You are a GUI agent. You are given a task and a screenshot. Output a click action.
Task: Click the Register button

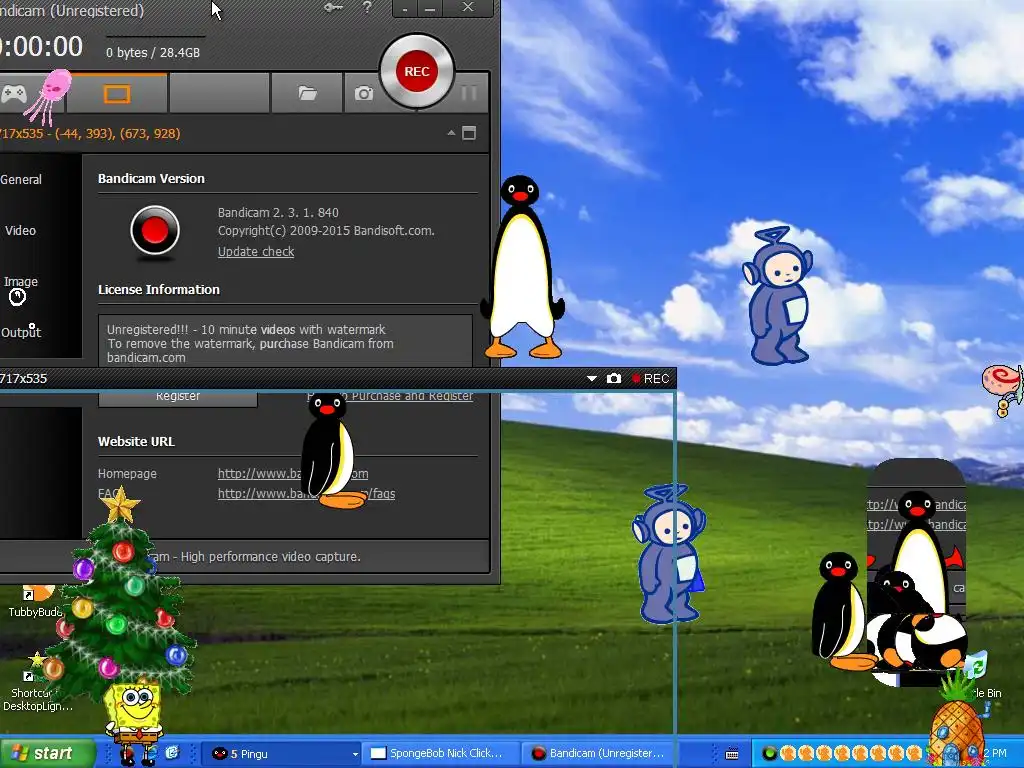point(178,398)
